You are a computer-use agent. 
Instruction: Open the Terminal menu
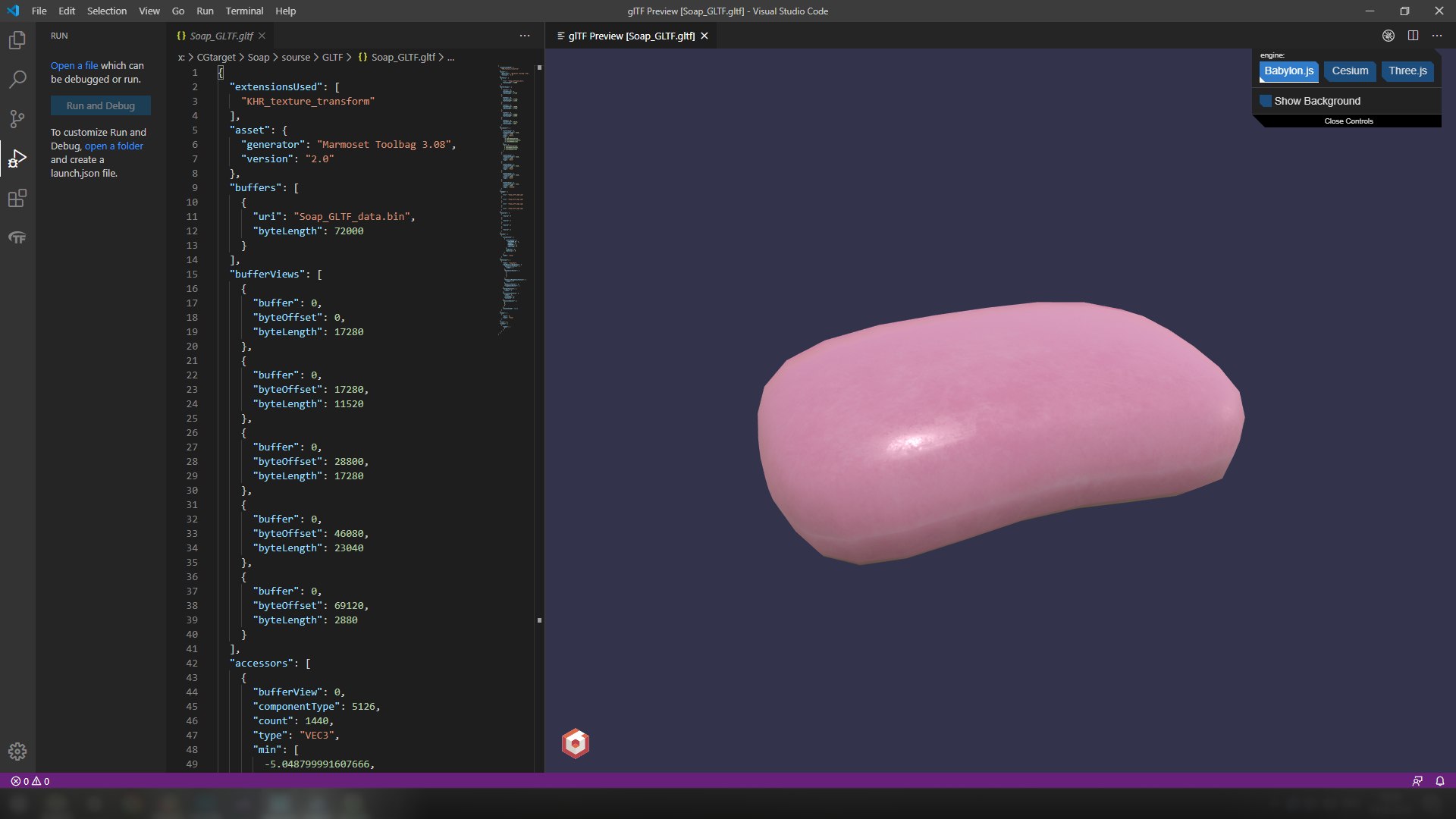[x=244, y=11]
